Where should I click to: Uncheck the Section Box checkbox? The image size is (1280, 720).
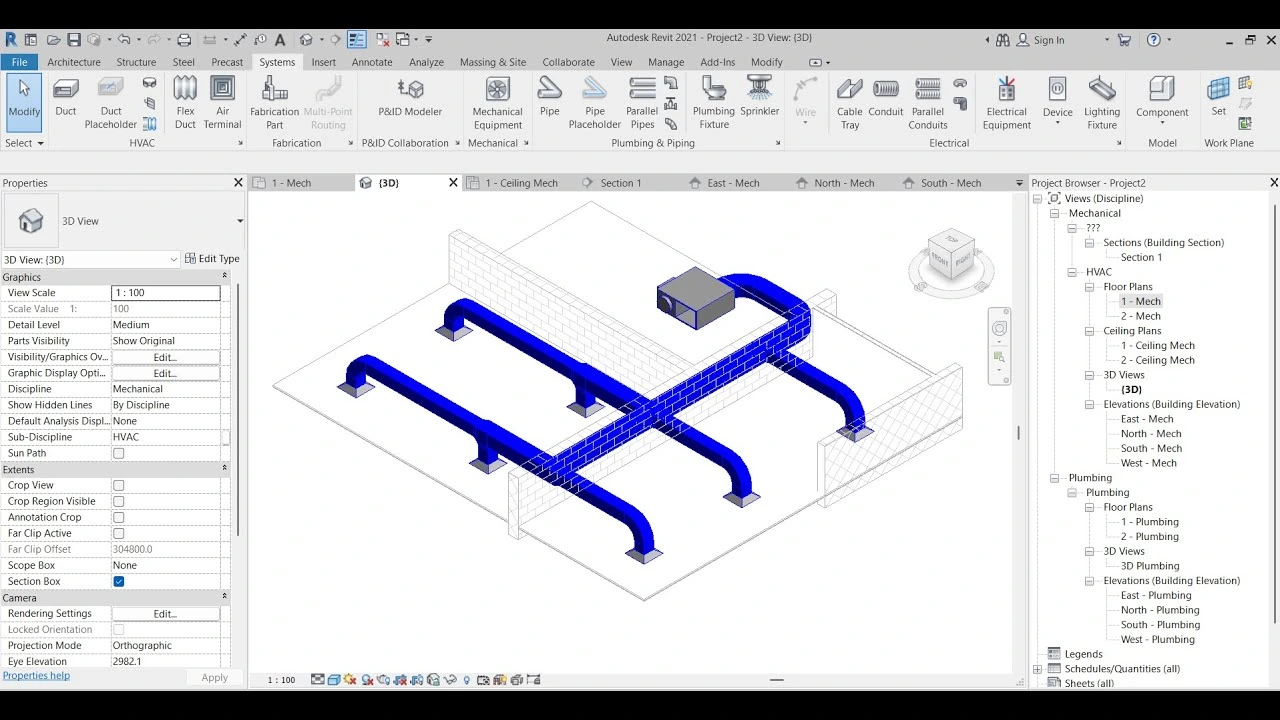coord(119,581)
